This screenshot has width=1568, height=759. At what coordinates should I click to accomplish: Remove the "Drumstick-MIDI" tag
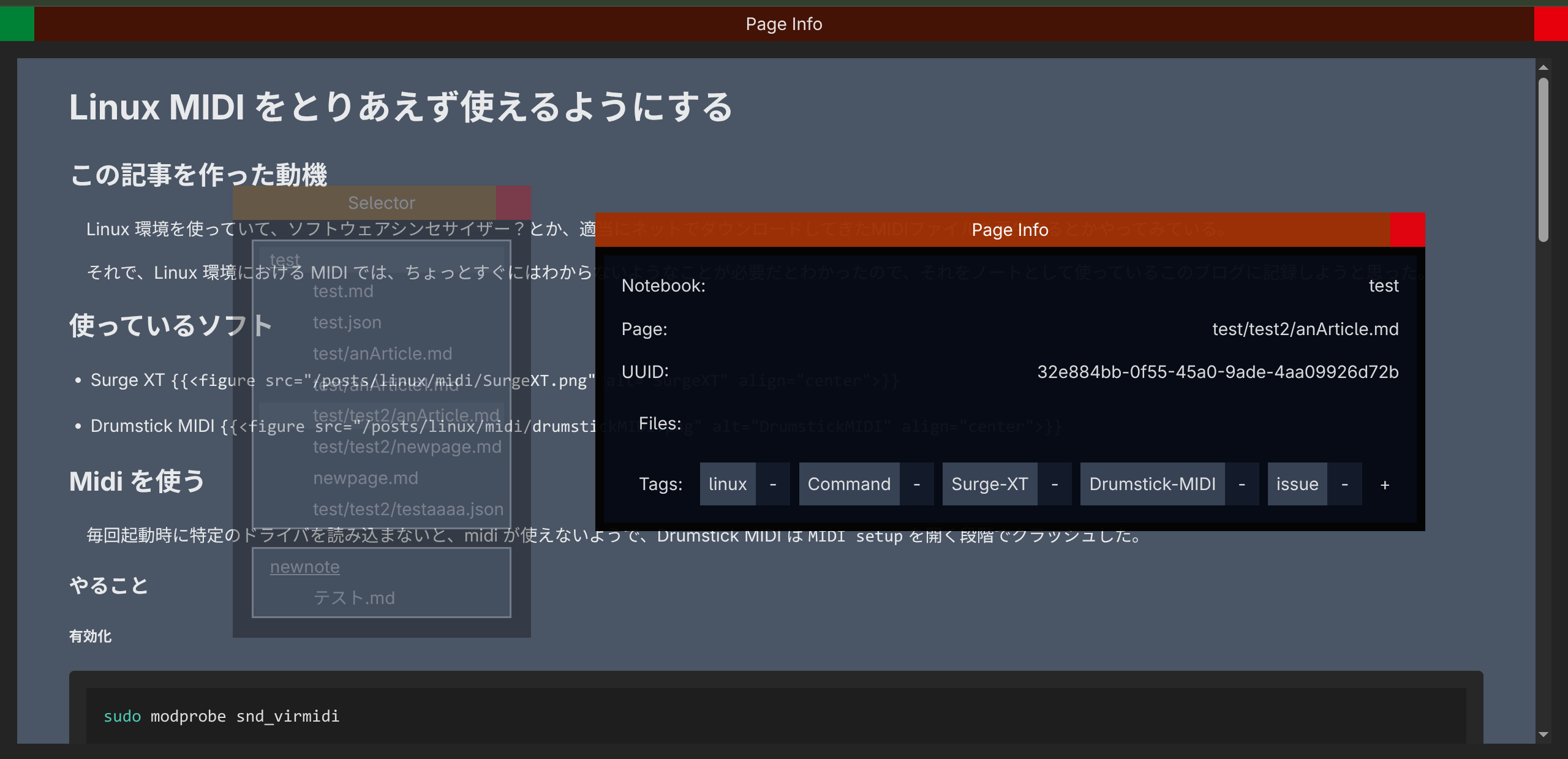point(1242,484)
